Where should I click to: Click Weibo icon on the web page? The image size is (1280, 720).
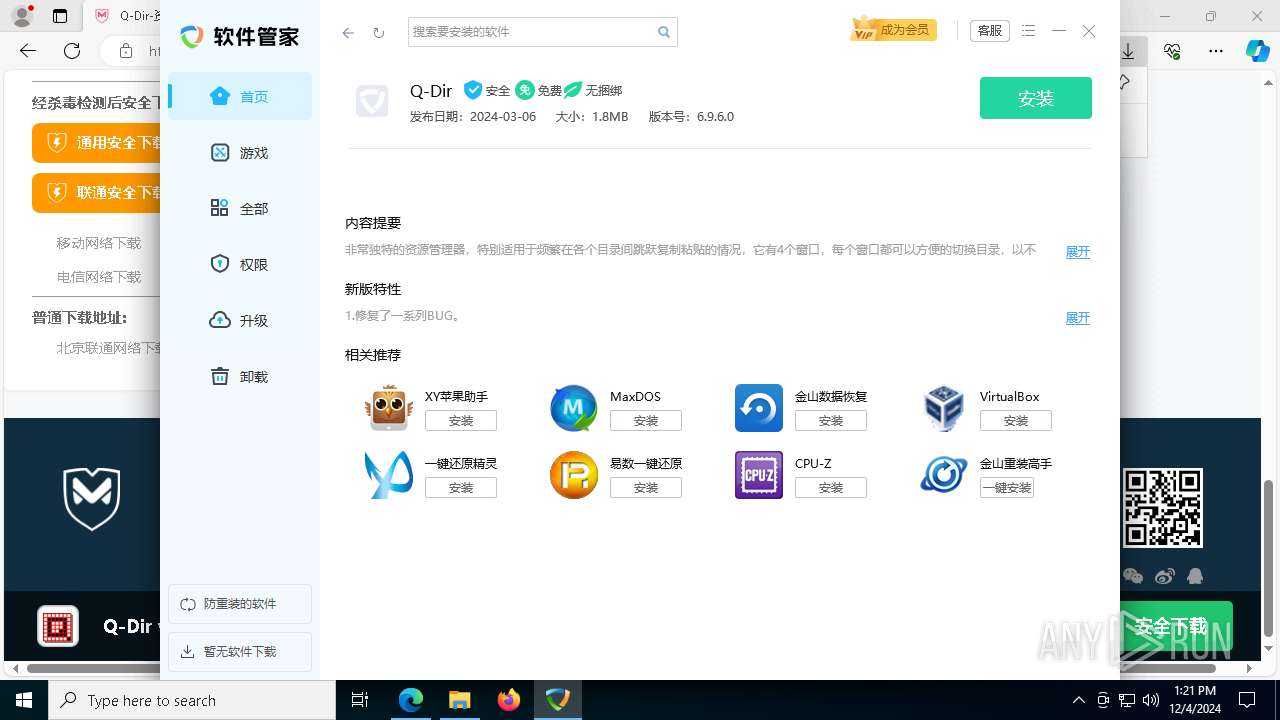1164,576
